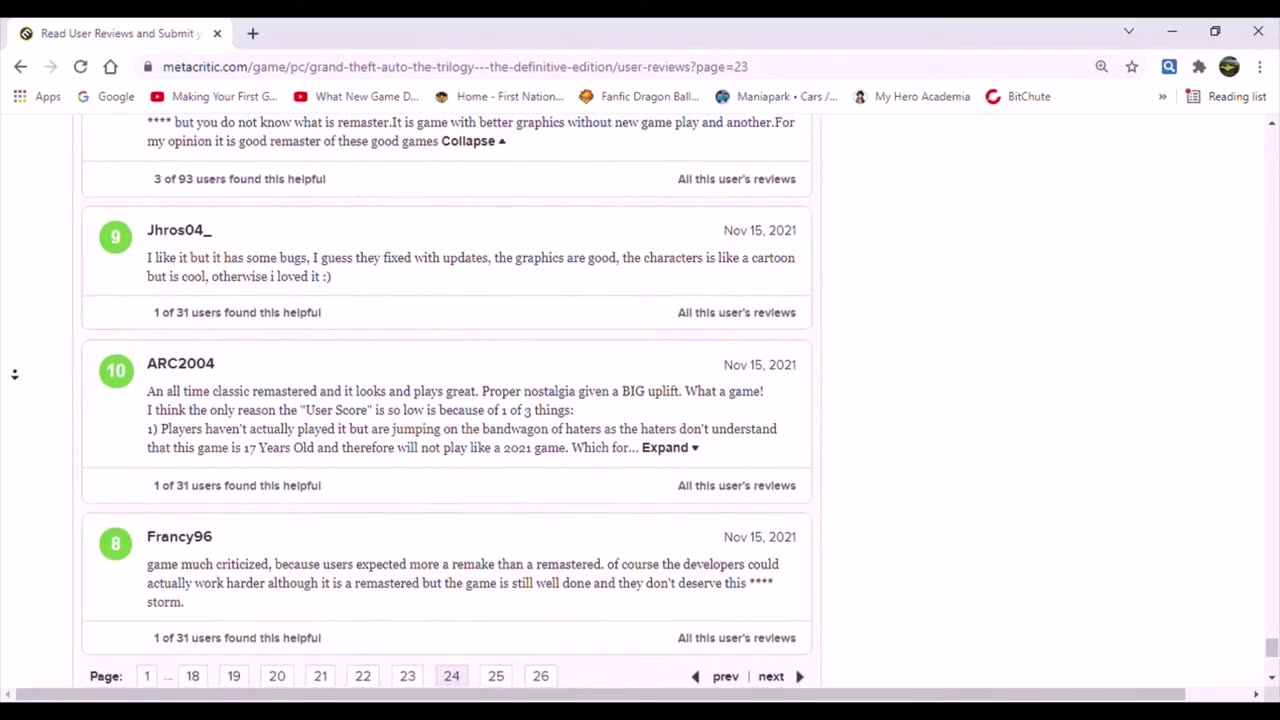This screenshot has height=720, width=1280.
Task: View all of ARC2004's reviews
Action: coord(737,486)
